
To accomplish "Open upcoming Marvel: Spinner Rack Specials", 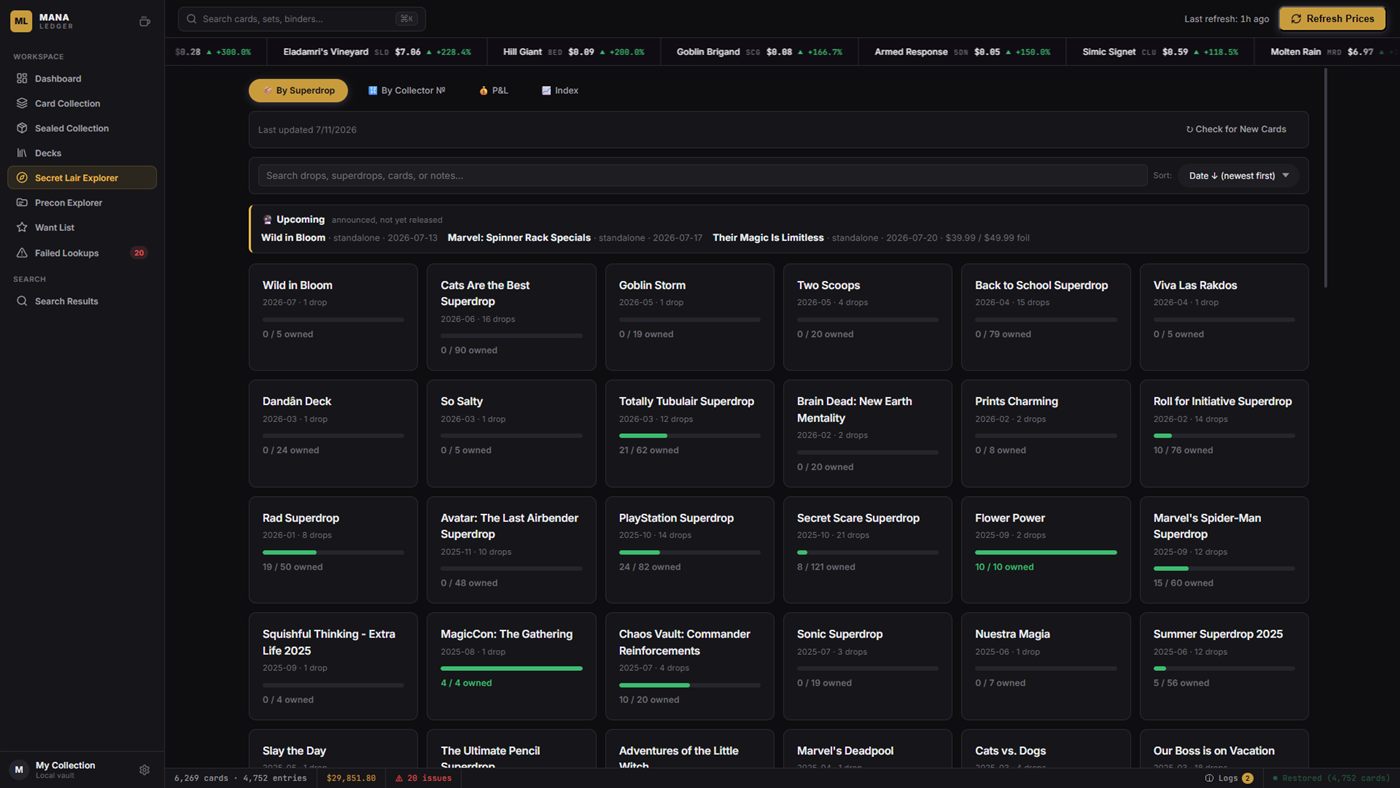I will coord(575,238).
